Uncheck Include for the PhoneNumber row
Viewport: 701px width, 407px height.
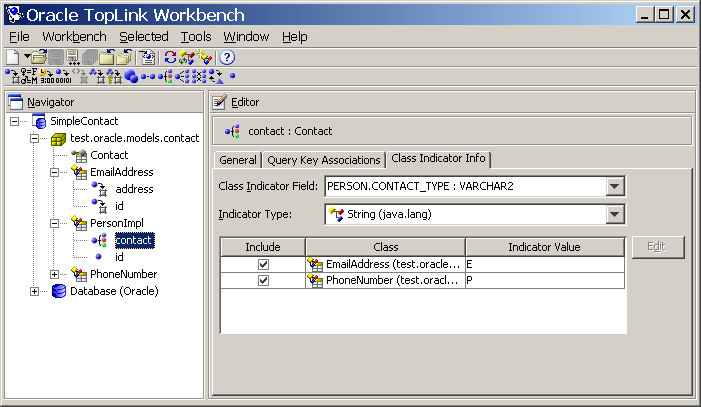click(x=263, y=280)
